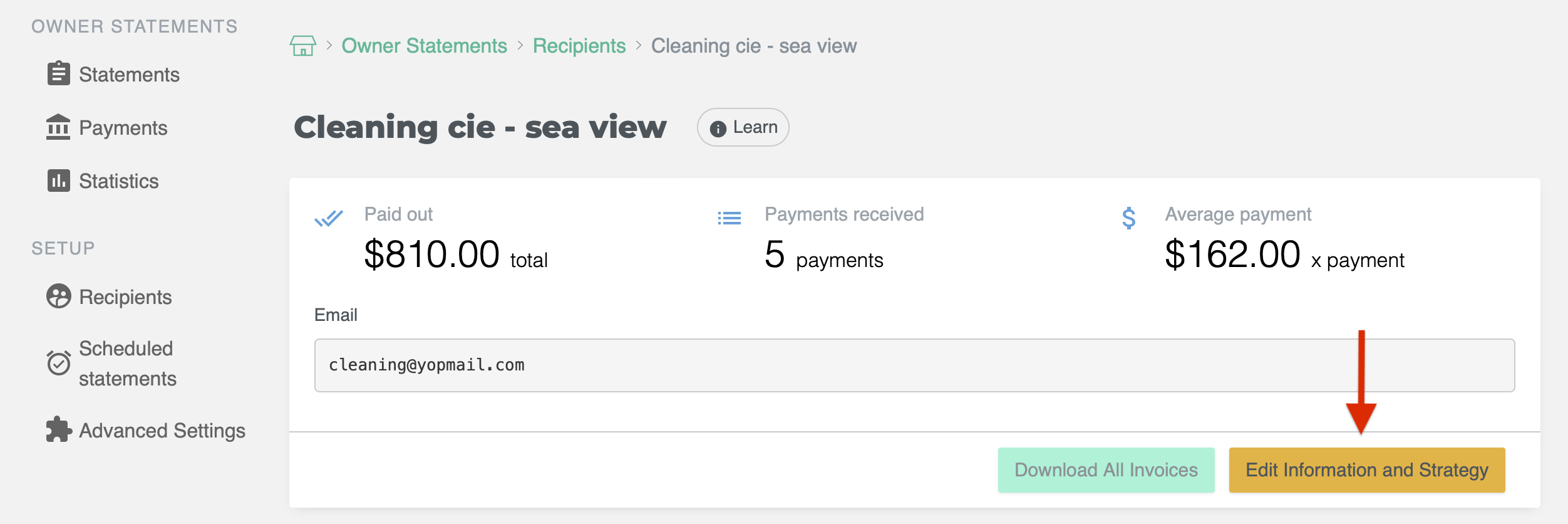Click the Recipients group icon
The height and width of the screenshot is (524, 1568).
click(59, 296)
